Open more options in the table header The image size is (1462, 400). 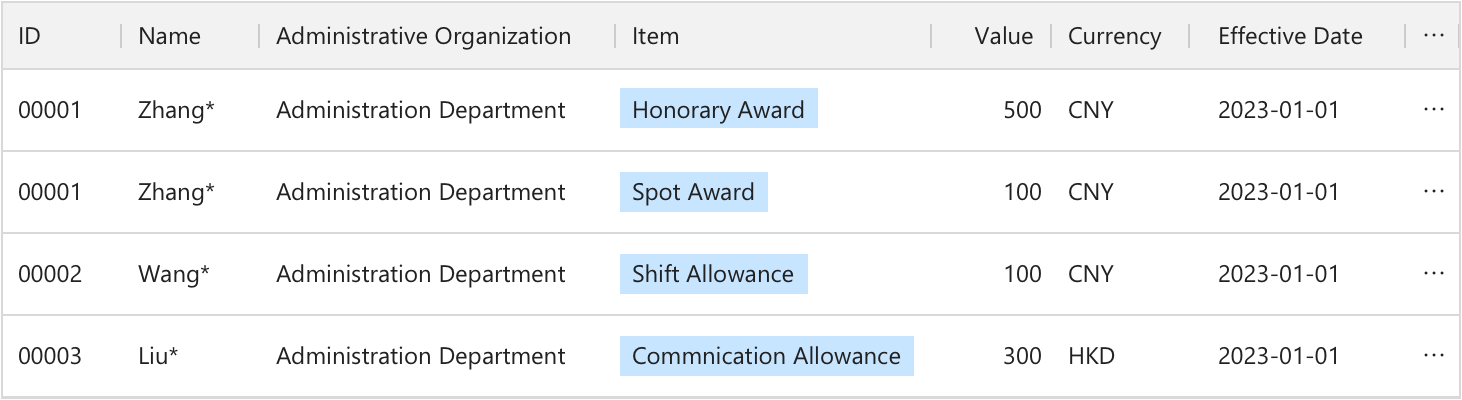coord(1433,36)
